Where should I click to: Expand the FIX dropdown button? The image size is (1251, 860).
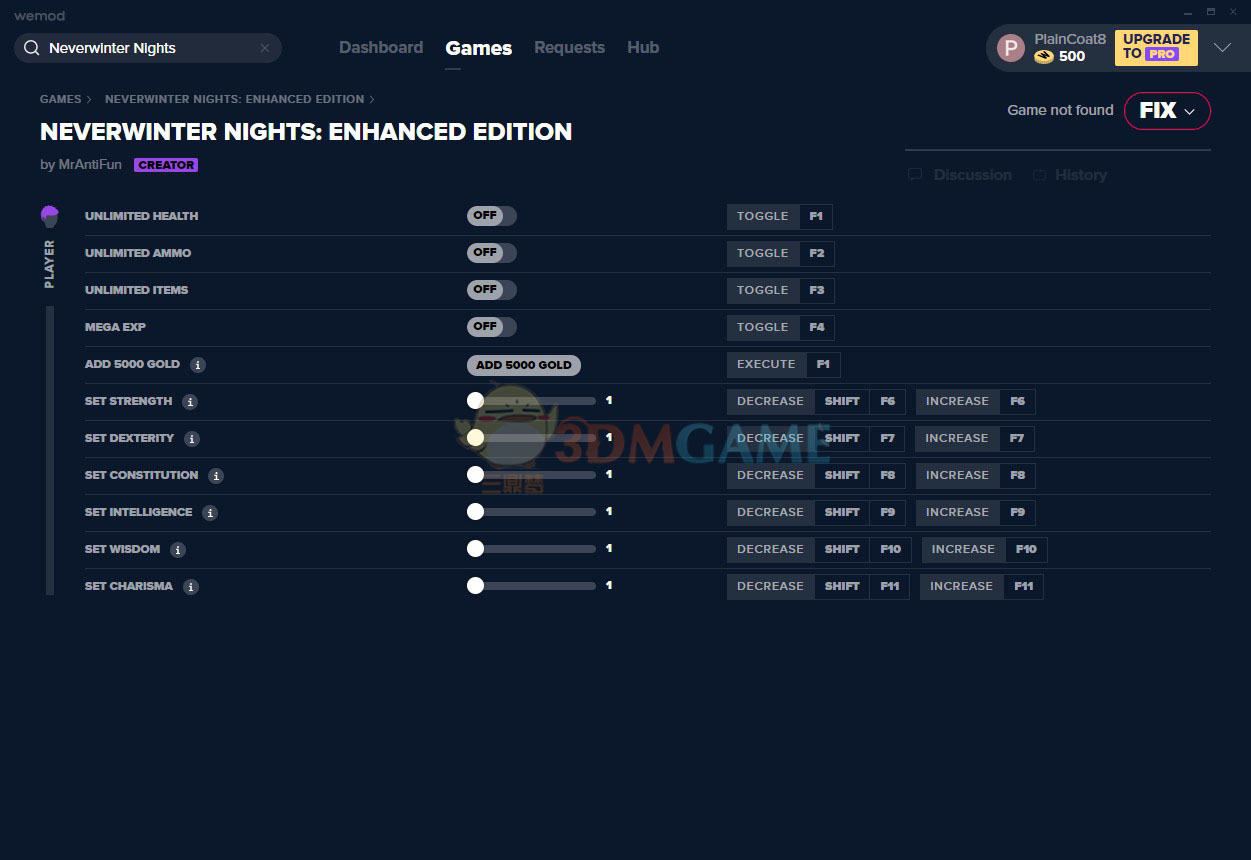[x=1167, y=111]
